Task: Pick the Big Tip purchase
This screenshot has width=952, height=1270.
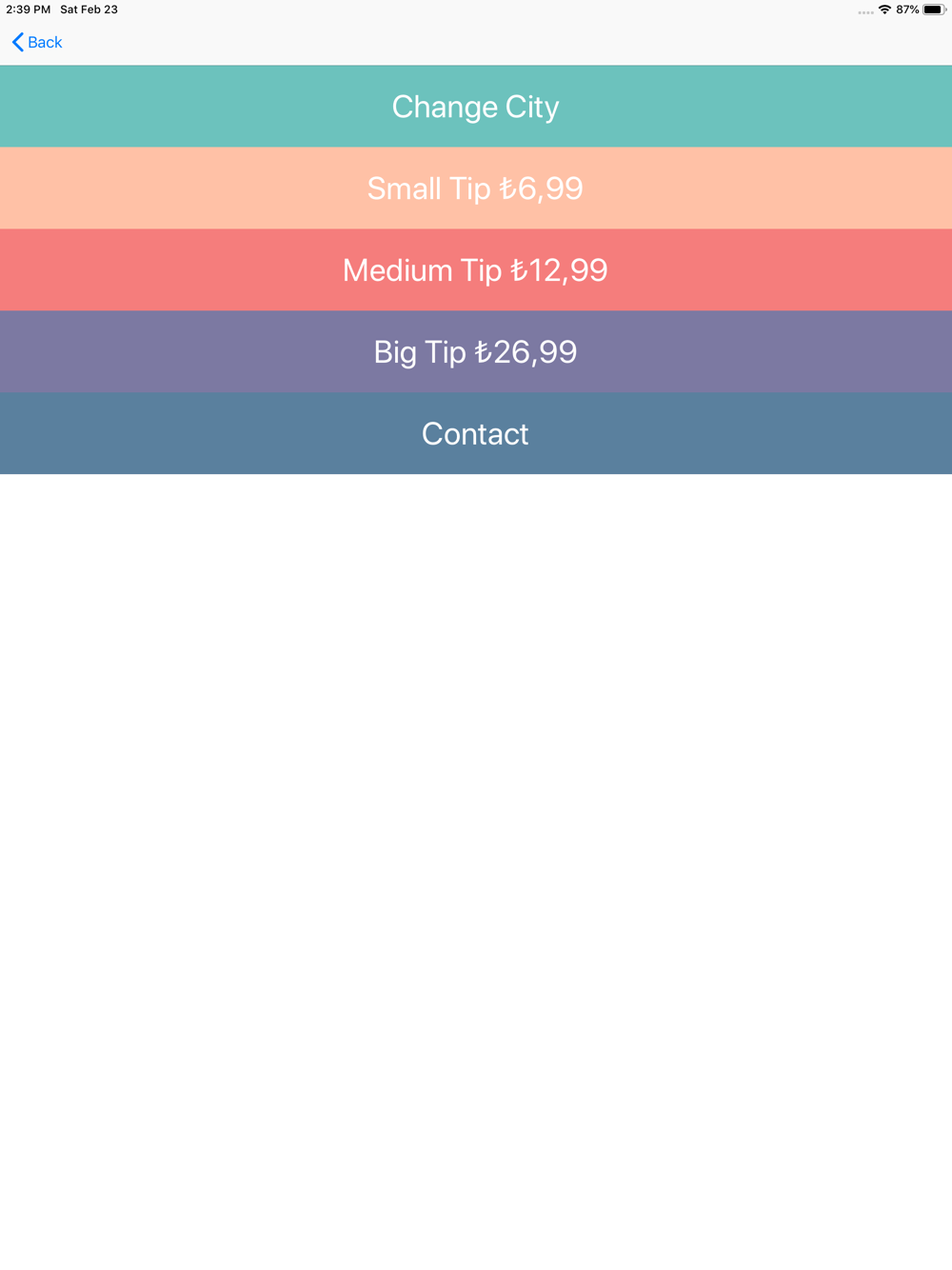Action: 476,352
